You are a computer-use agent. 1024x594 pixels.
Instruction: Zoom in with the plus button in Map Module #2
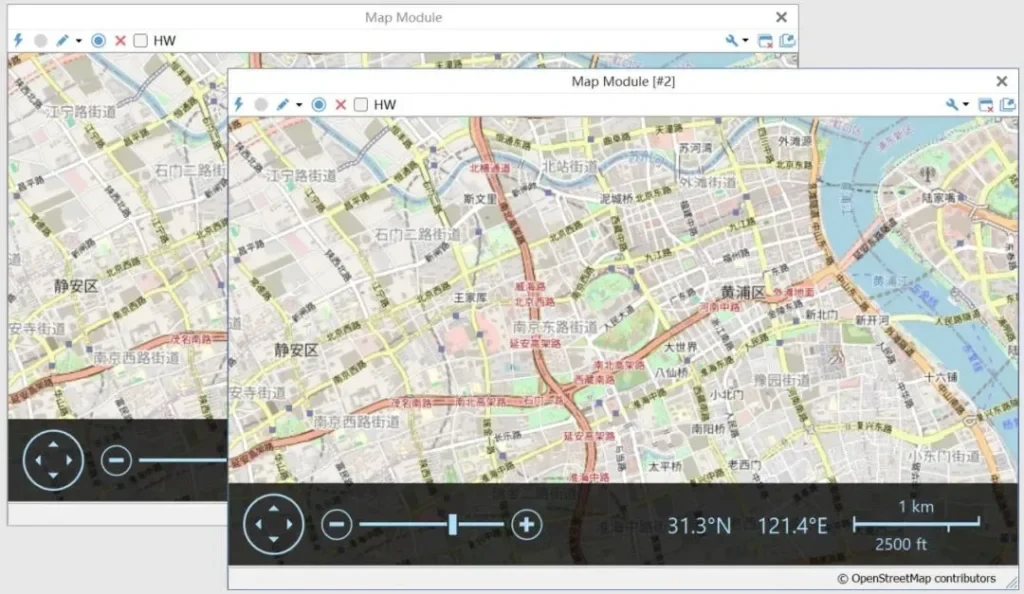(527, 524)
